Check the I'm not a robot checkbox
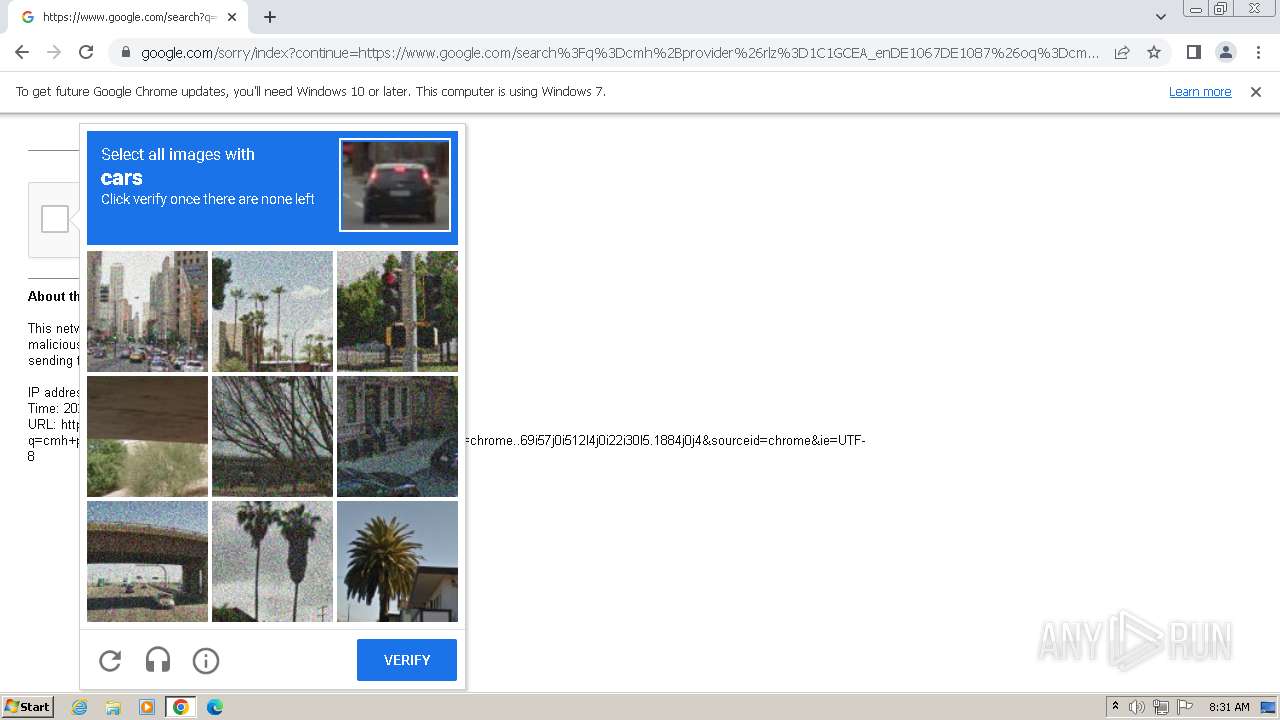This screenshot has height=720, width=1280. (55, 219)
